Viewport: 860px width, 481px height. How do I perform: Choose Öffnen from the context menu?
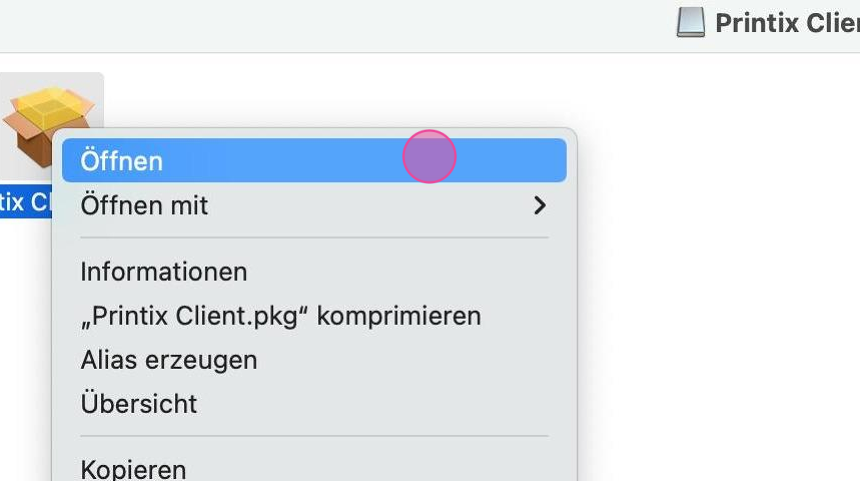pos(122,160)
